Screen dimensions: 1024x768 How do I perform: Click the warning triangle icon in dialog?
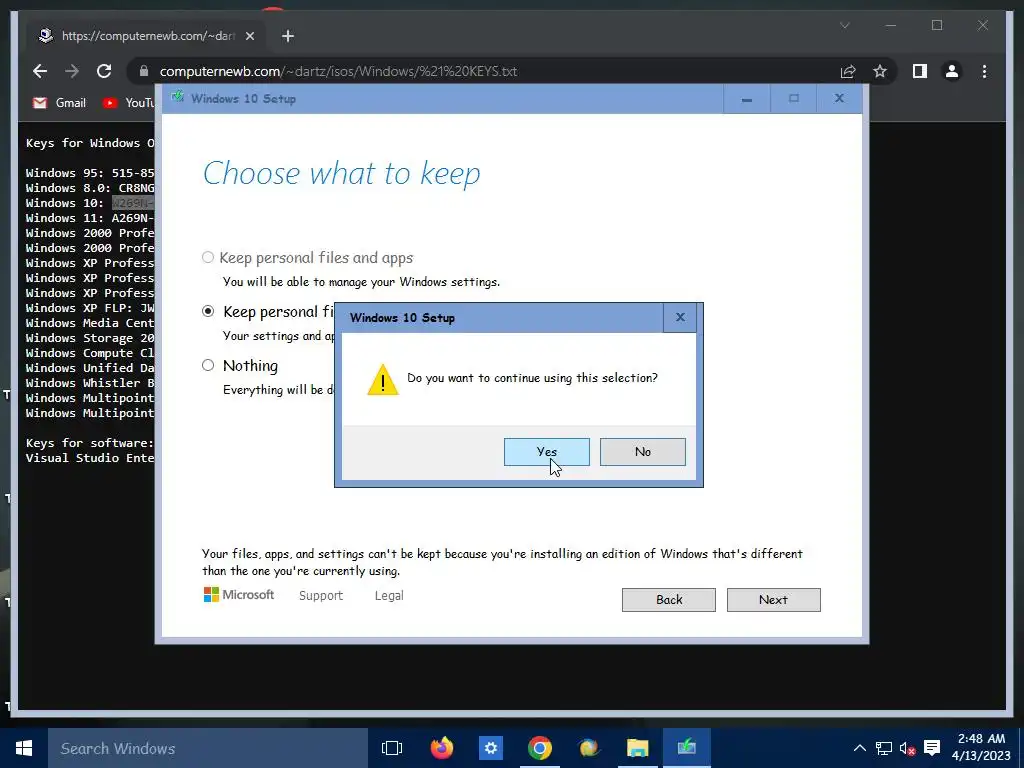[x=383, y=379]
